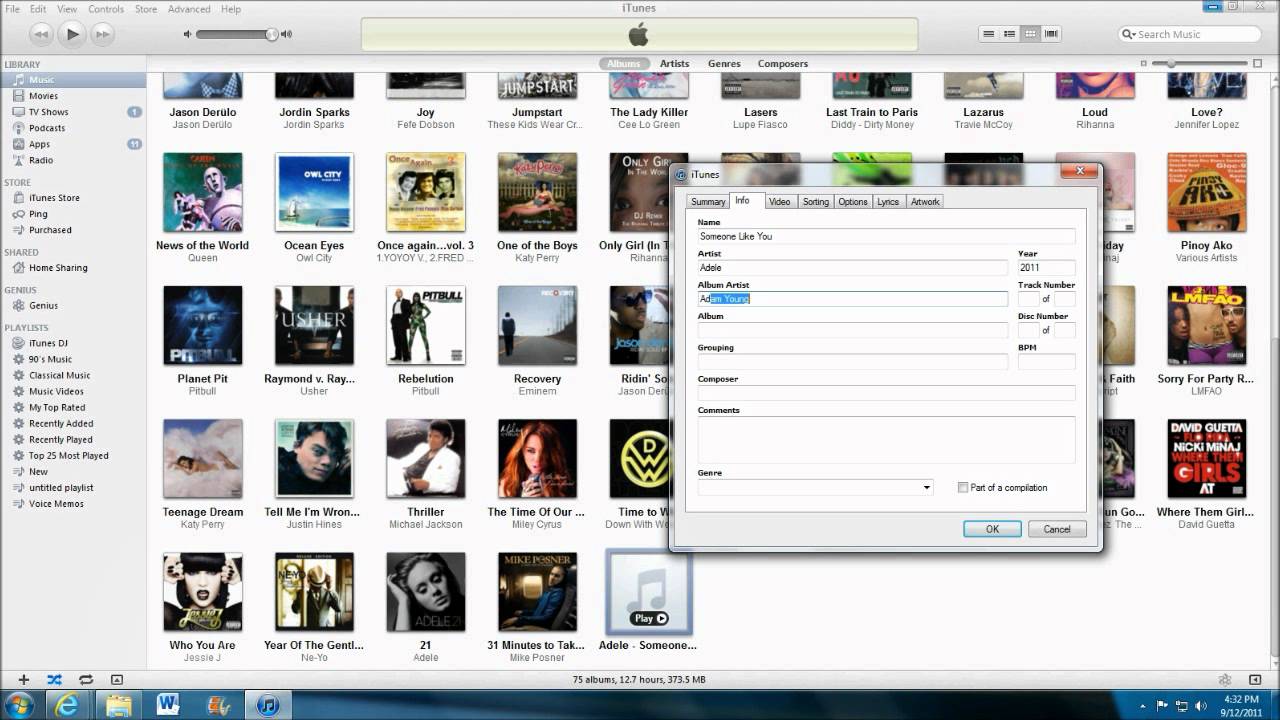Screen dimensions: 1280x720
Task: Open Internet Explorer from the taskbar
Action: pos(68,705)
